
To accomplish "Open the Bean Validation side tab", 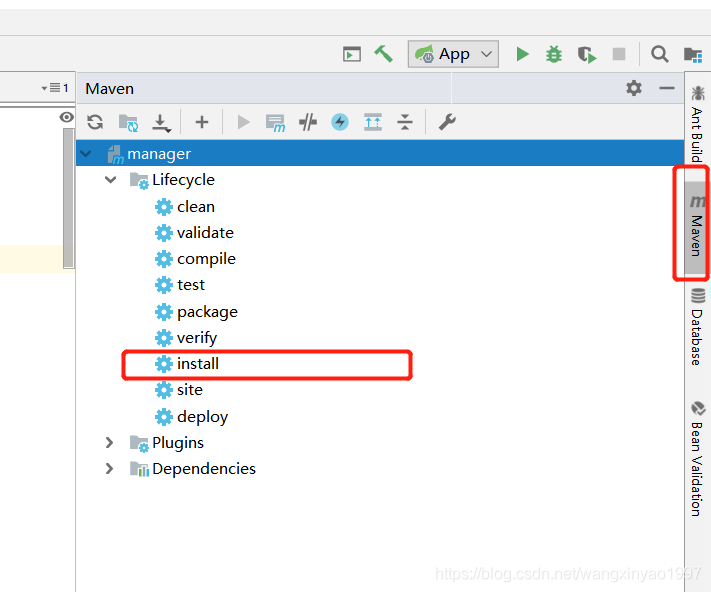I will coord(697,458).
